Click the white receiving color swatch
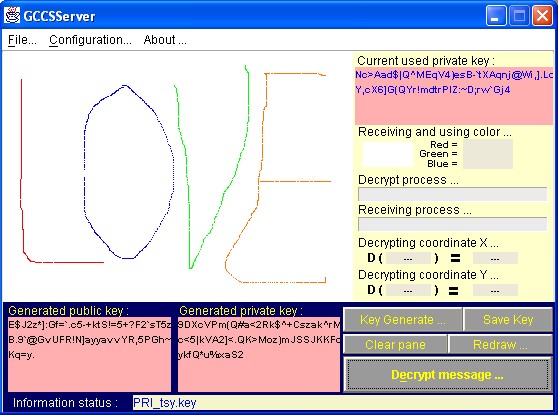This screenshot has width=558, height=415. tap(388, 154)
